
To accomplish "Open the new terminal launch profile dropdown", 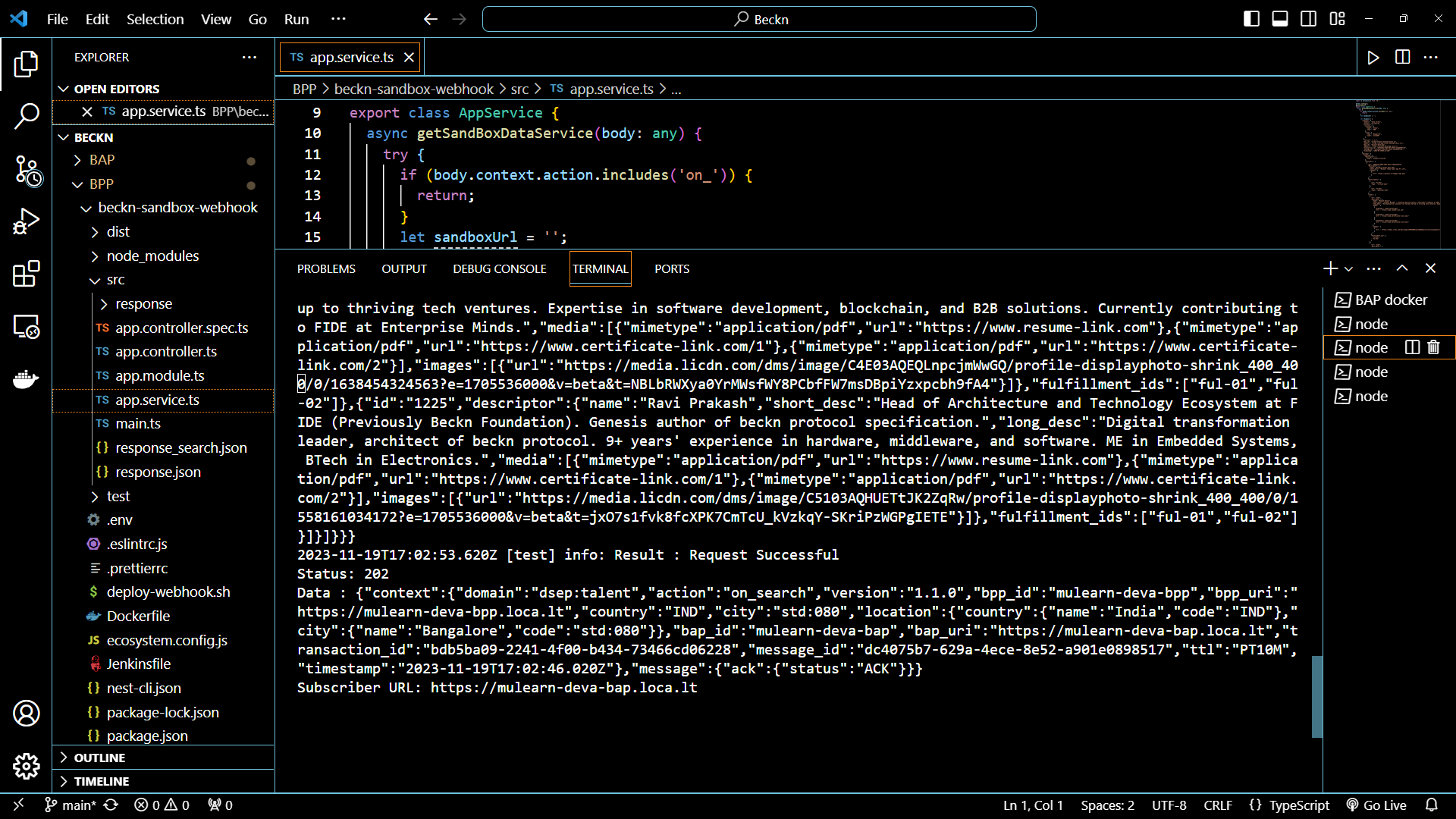I will click(1348, 269).
